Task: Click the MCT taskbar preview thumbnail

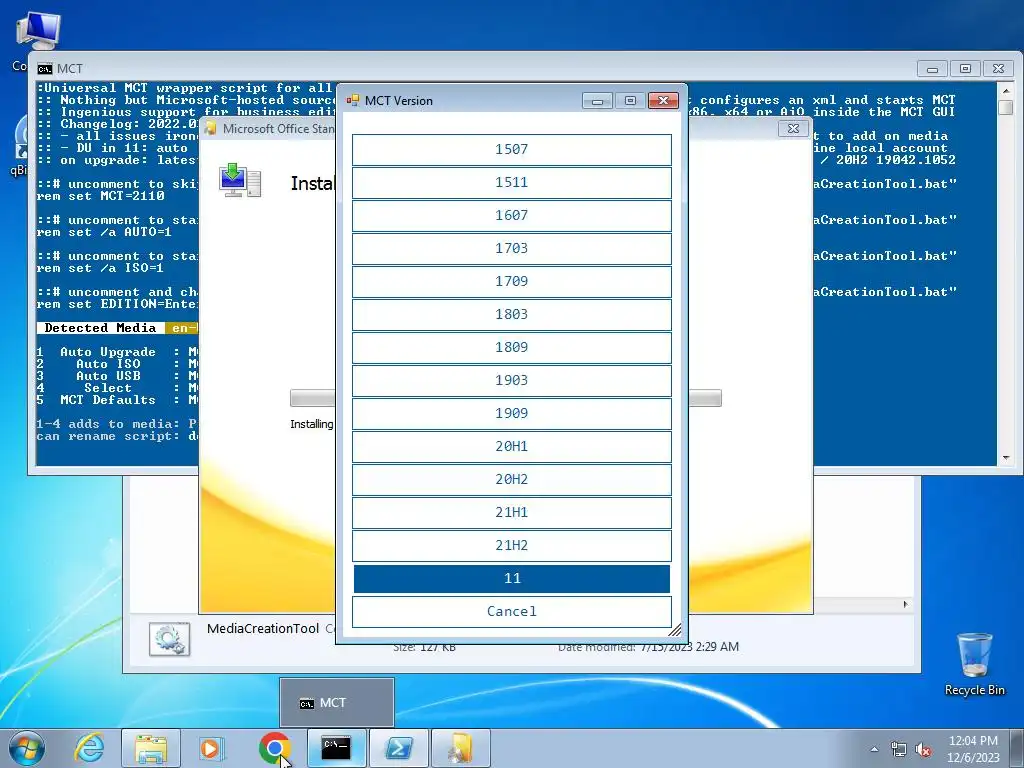Action: (x=337, y=703)
